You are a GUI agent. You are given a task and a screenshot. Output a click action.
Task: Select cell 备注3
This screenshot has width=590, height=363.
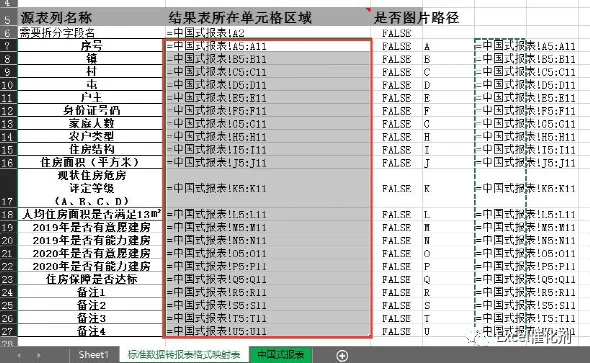[90, 318]
